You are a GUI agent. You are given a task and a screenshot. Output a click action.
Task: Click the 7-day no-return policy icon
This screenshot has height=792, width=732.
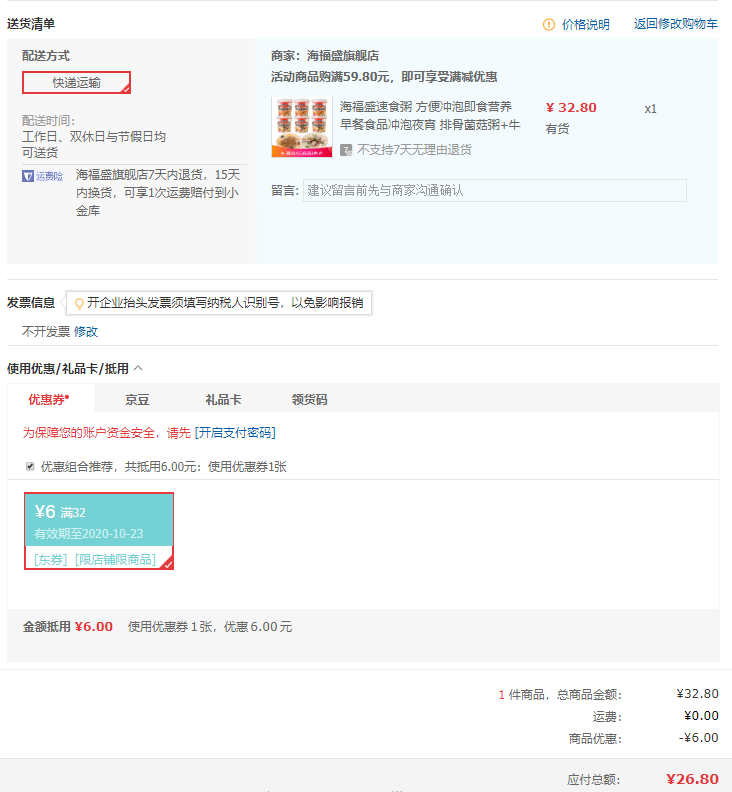pos(346,150)
